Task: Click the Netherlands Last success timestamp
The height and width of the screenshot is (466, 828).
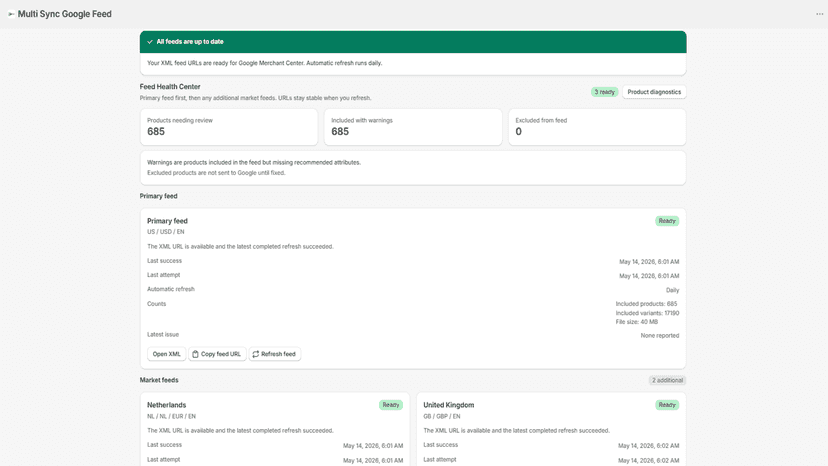Action: click(x=373, y=446)
